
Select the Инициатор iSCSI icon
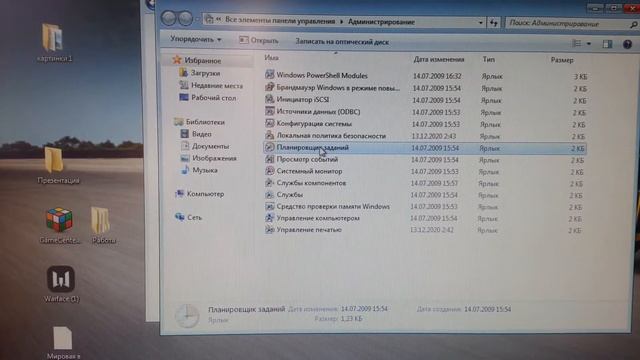(269, 99)
